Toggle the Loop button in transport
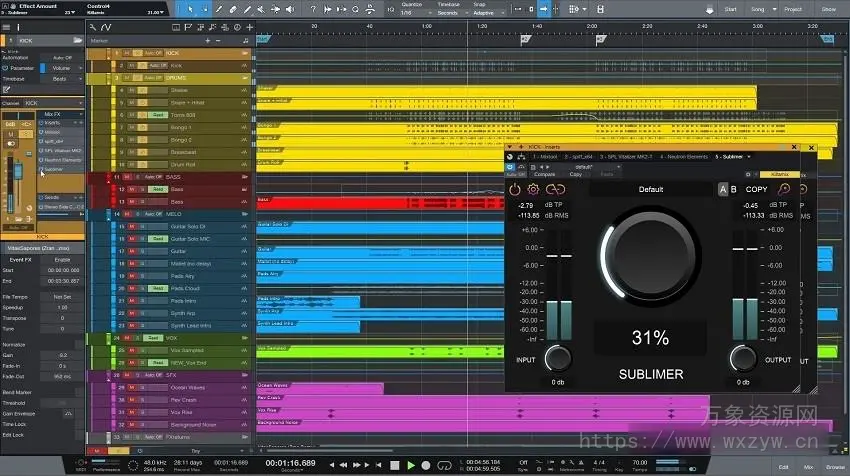Viewport: 850px width, 476px height. [x=443, y=465]
